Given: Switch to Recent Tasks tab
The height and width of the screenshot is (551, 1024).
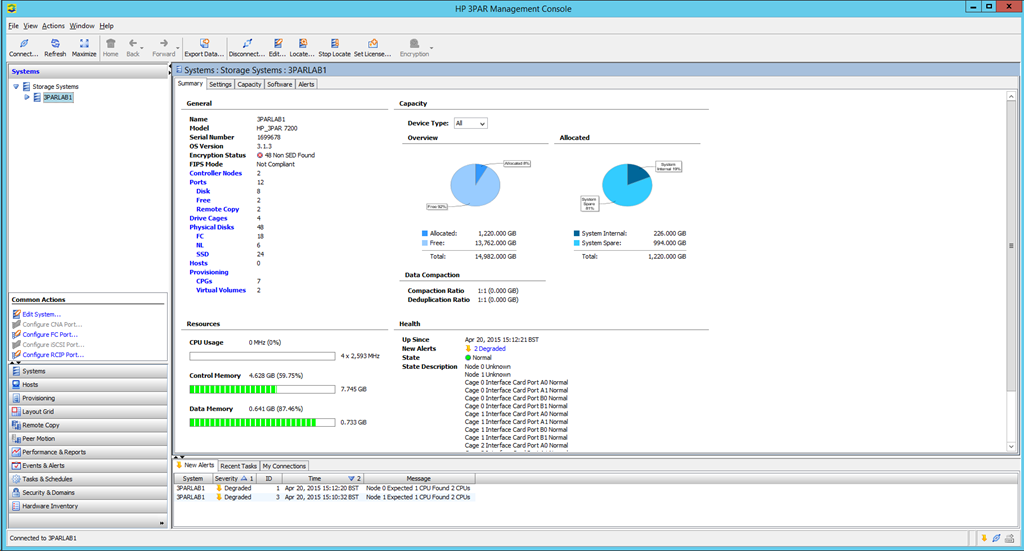Looking at the screenshot, I should click(238, 466).
